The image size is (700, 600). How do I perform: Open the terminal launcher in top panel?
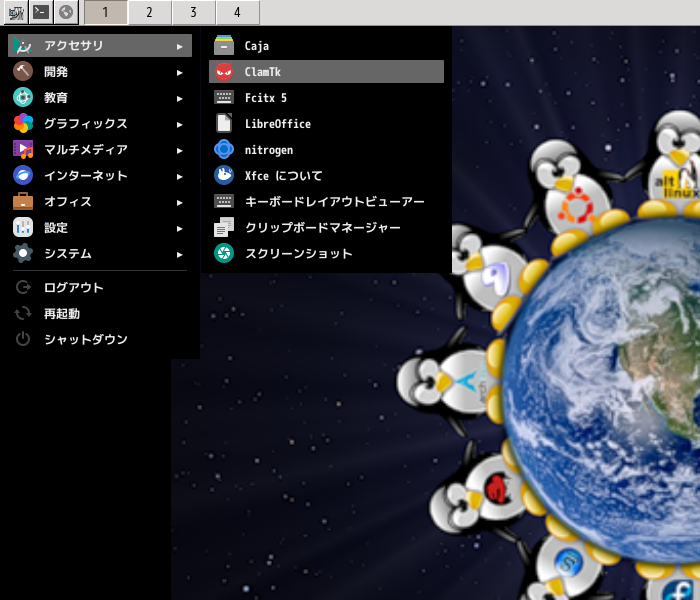pyautogui.click(x=41, y=12)
